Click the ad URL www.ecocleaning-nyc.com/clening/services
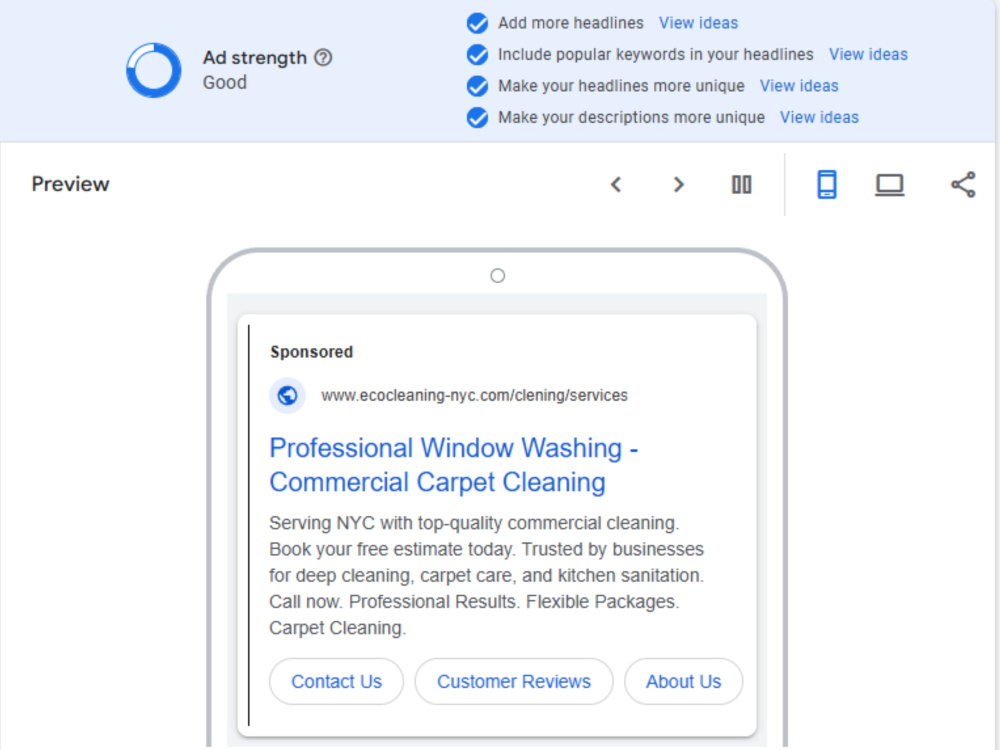The width and height of the screenshot is (1000, 750). click(x=474, y=395)
